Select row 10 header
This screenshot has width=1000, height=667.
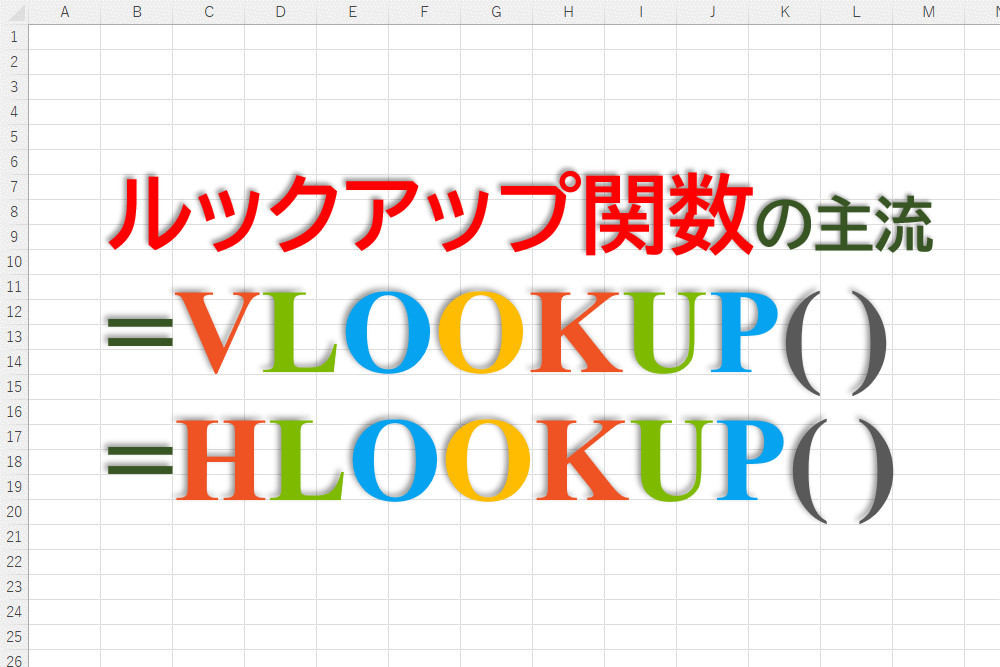pyautogui.click(x=14, y=262)
